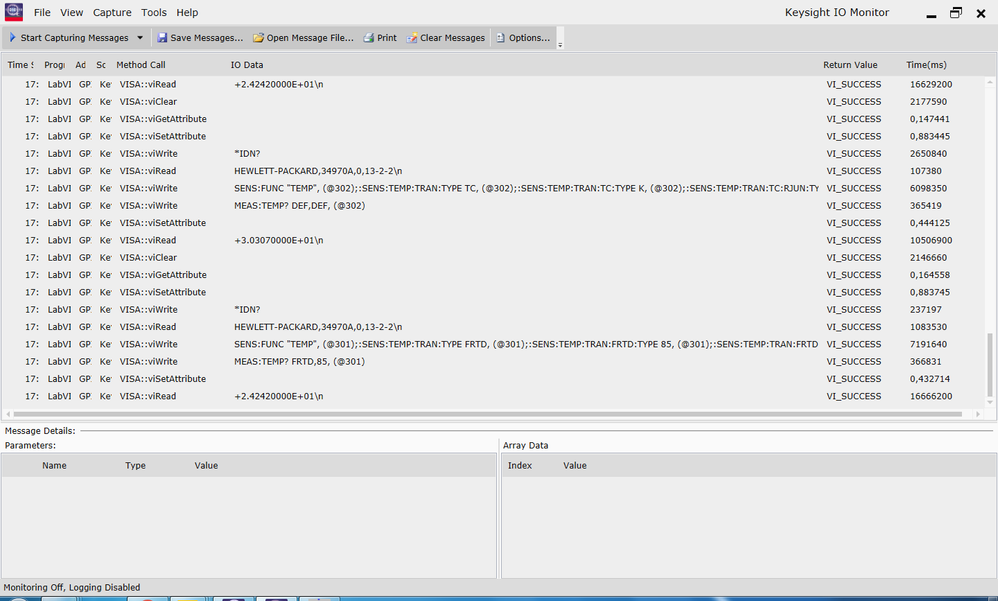The width and height of the screenshot is (998, 601).
Task: Click Open Message File... button
Action: (304, 38)
